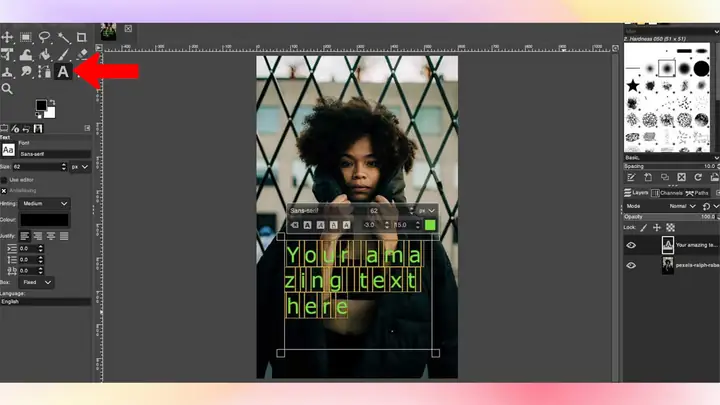This screenshot has width=720, height=405.
Task: Select the Crop tool
Action: pyautogui.click(x=82, y=37)
